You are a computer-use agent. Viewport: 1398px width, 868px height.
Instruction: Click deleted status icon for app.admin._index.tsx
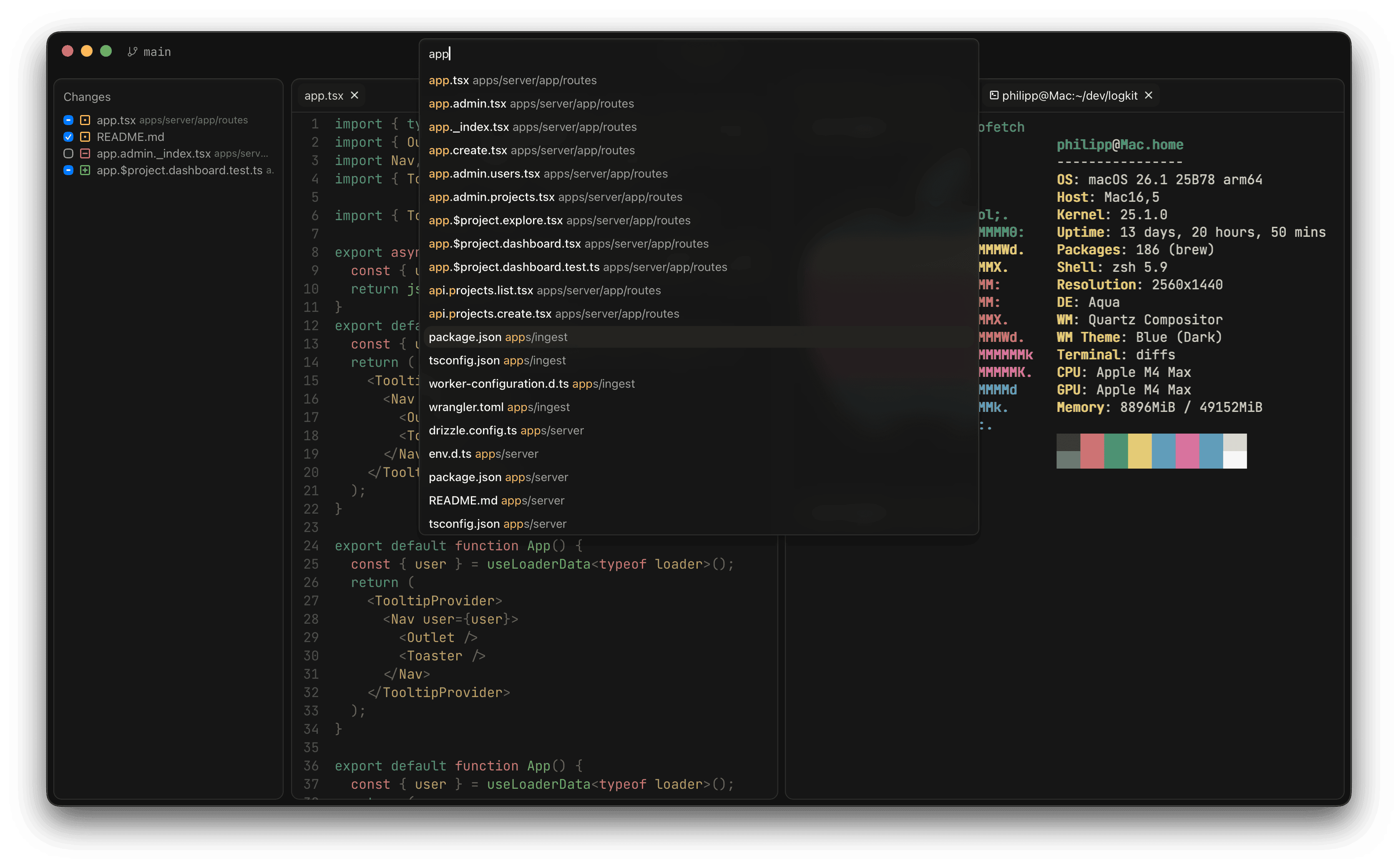[x=85, y=153]
